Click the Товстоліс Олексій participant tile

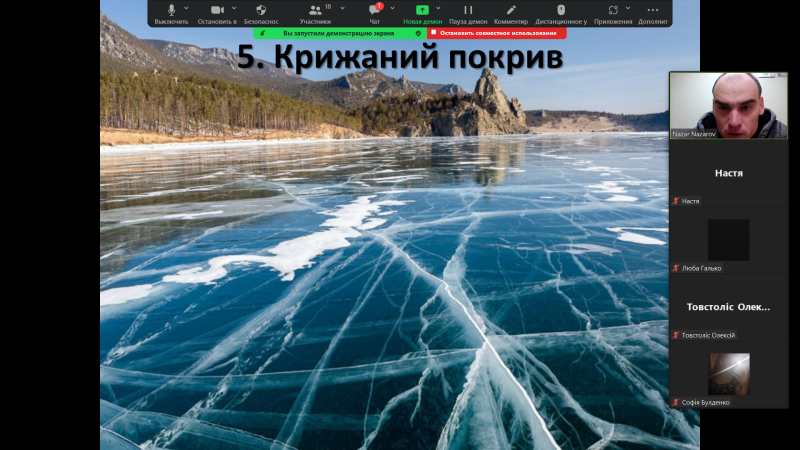tap(728, 307)
